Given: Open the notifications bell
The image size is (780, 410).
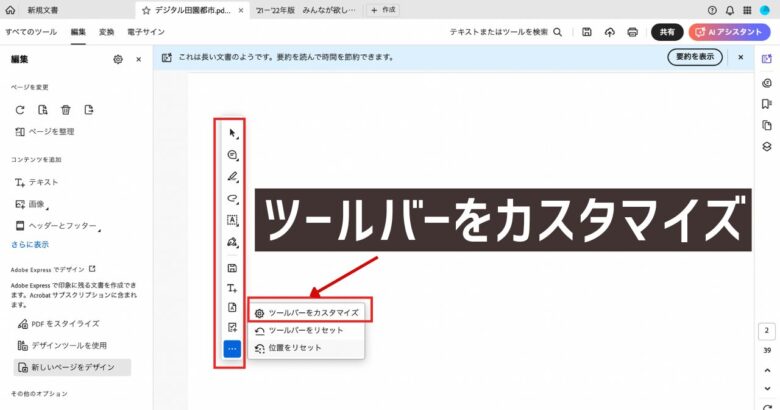Looking at the screenshot, I should coord(730,10).
